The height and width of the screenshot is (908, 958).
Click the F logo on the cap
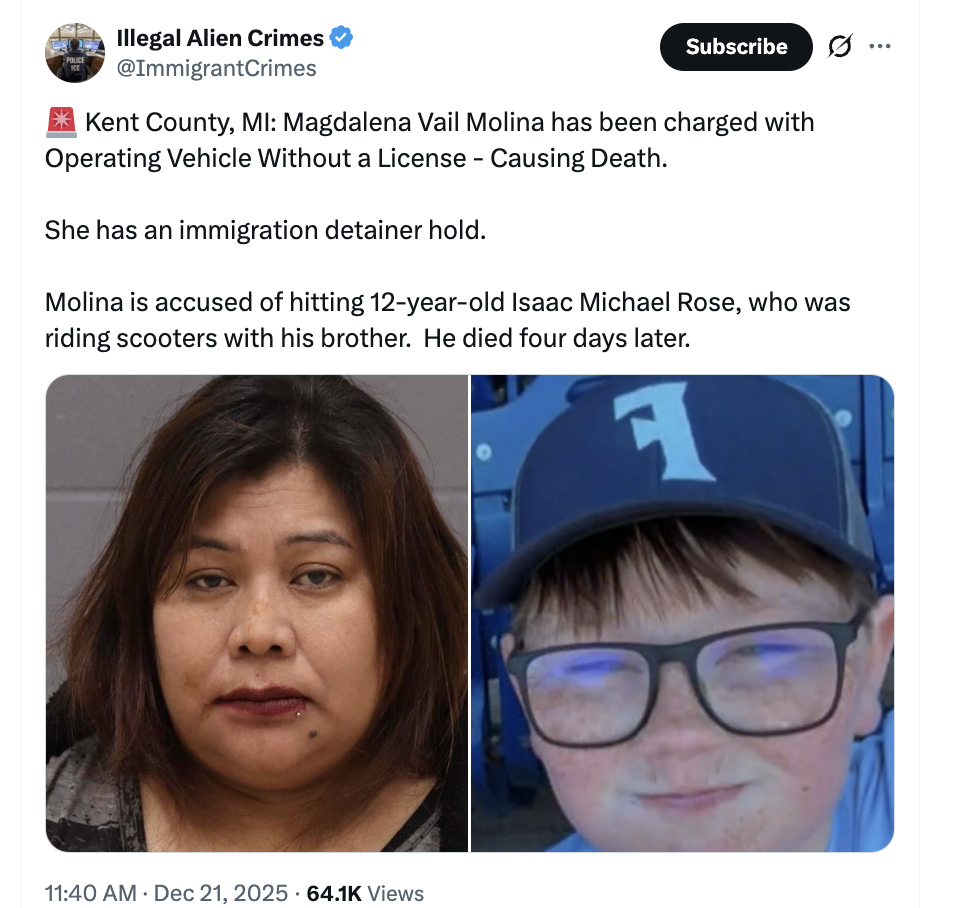[663, 430]
